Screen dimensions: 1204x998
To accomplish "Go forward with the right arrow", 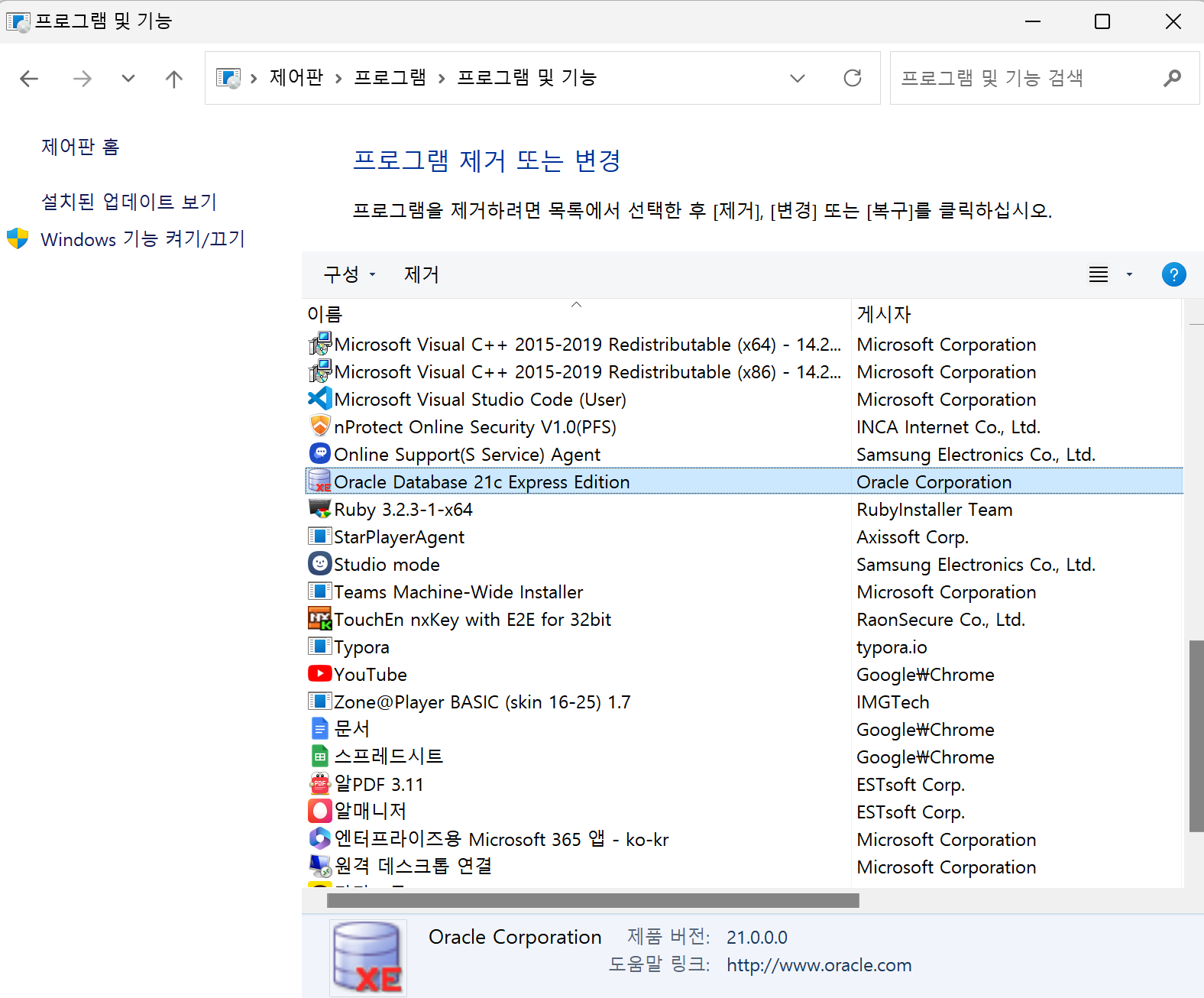I will pos(82,78).
